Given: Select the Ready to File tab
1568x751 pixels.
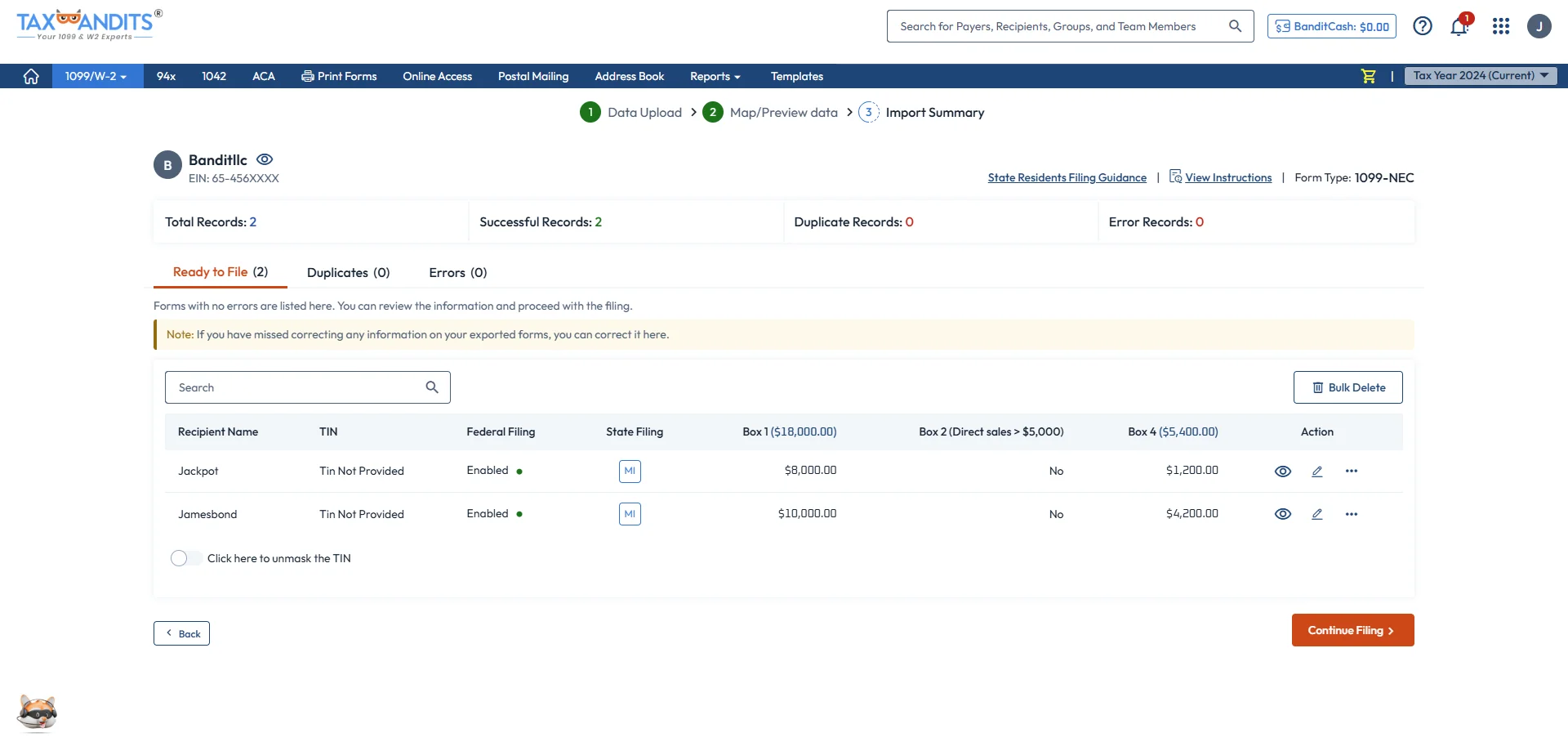Looking at the screenshot, I should (220, 272).
